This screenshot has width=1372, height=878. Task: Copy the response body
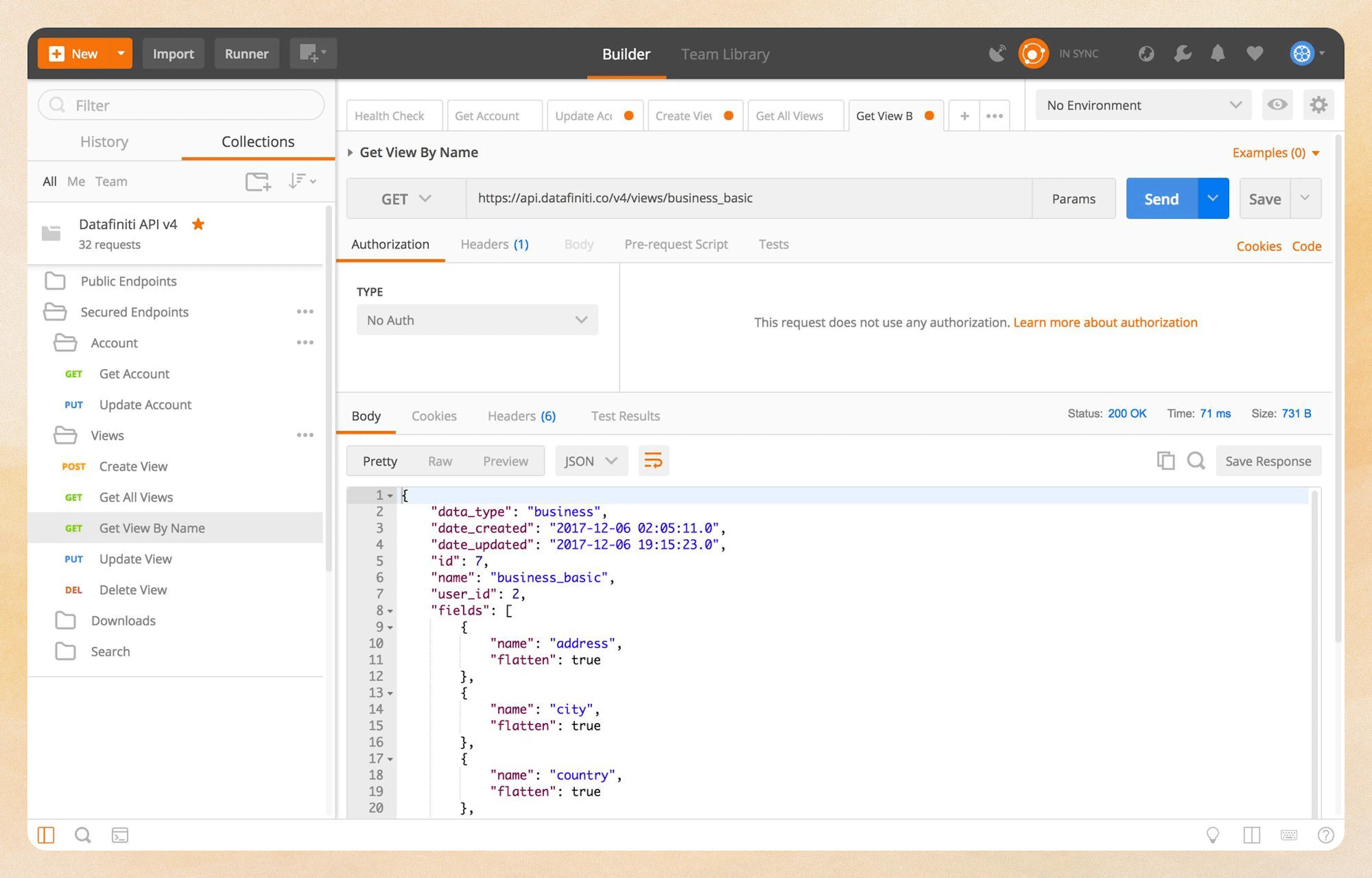pos(1165,461)
